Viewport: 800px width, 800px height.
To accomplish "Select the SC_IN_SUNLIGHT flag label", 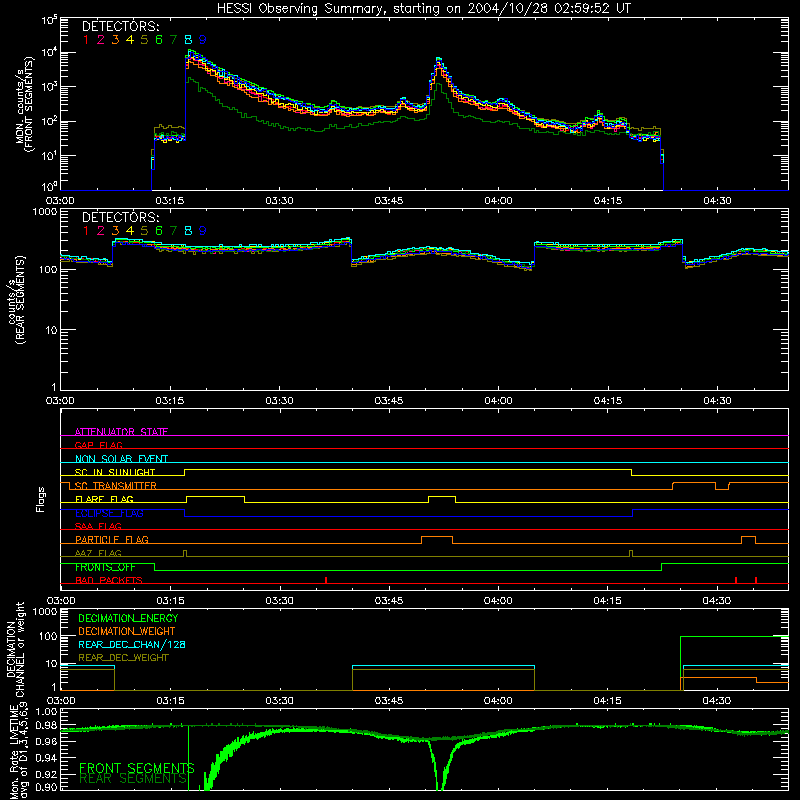I will coord(115,472).
